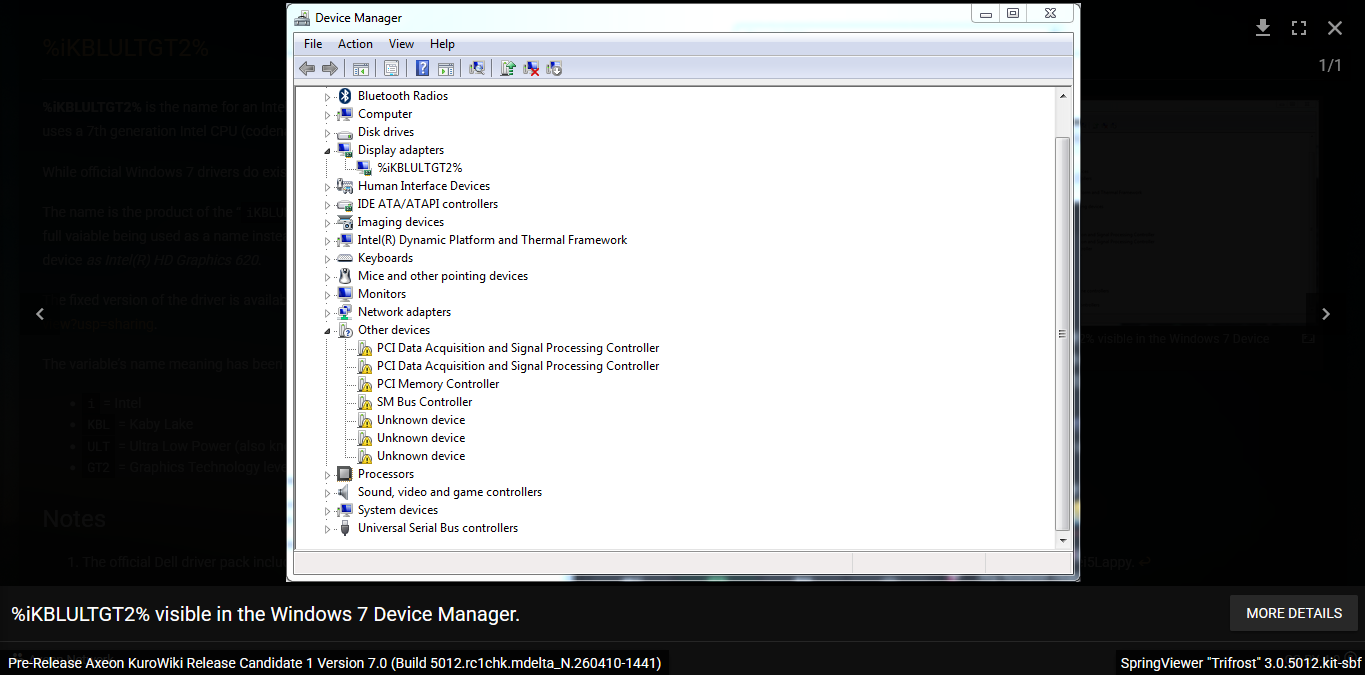Go to the previous image arrow
Screen dimensions: 1365x675
pos(40,314)
